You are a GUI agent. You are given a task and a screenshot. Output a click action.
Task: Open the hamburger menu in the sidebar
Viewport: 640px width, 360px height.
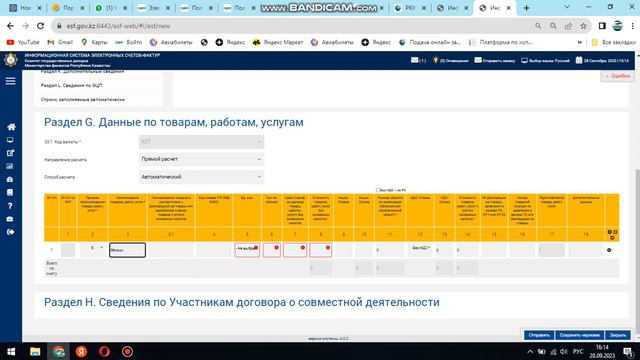pos(11,81)
